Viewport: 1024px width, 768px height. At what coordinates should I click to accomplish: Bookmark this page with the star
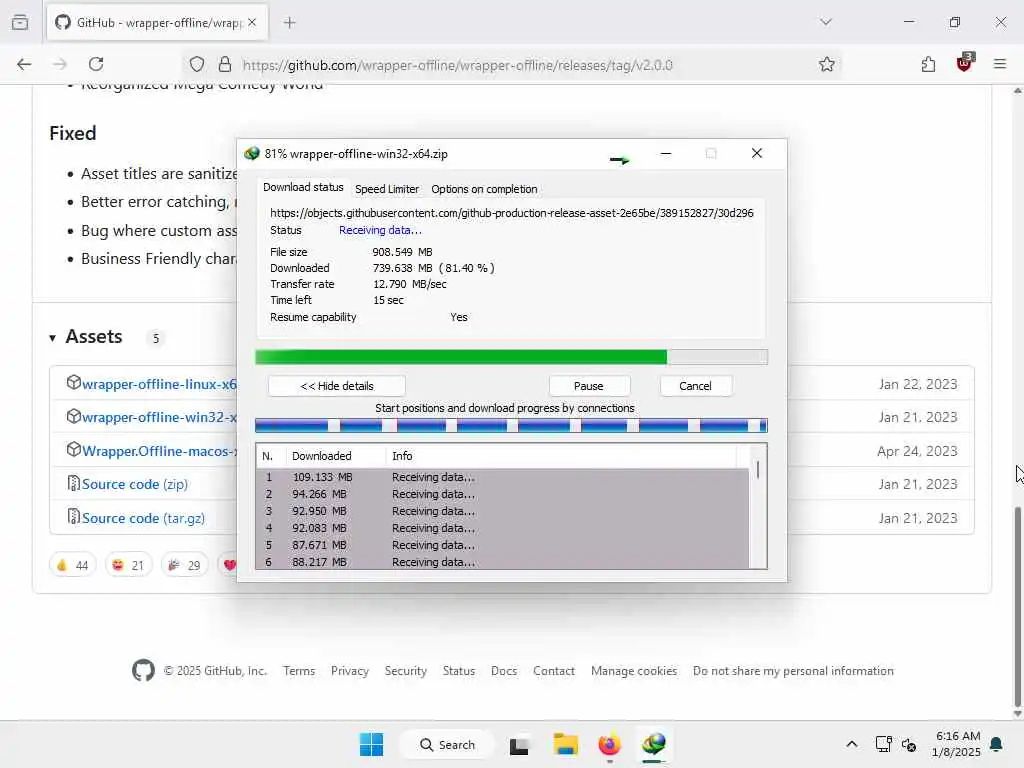coord(827,64)
